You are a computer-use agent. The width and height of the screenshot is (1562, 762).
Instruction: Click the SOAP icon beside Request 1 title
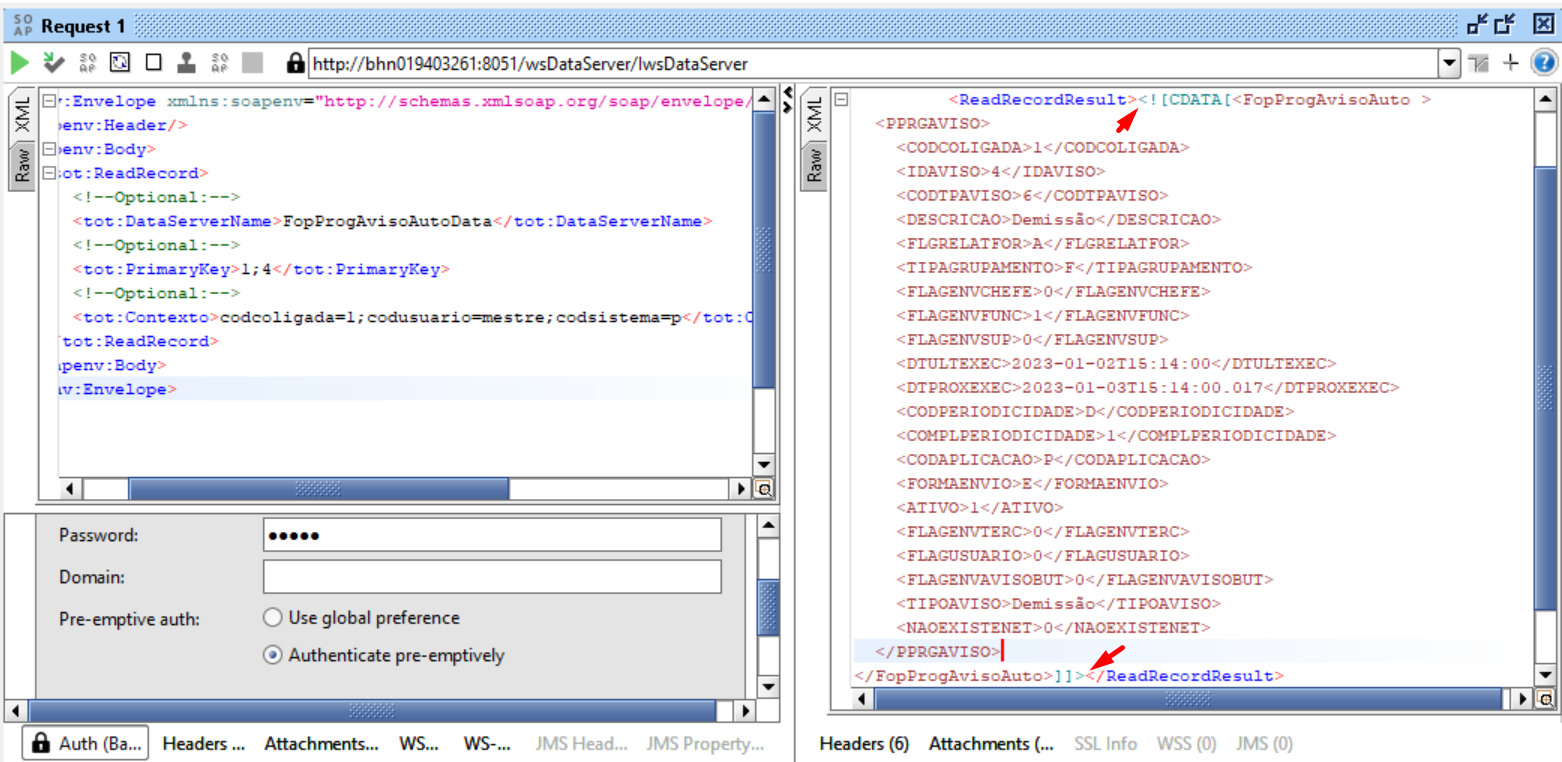pos(22,25)
